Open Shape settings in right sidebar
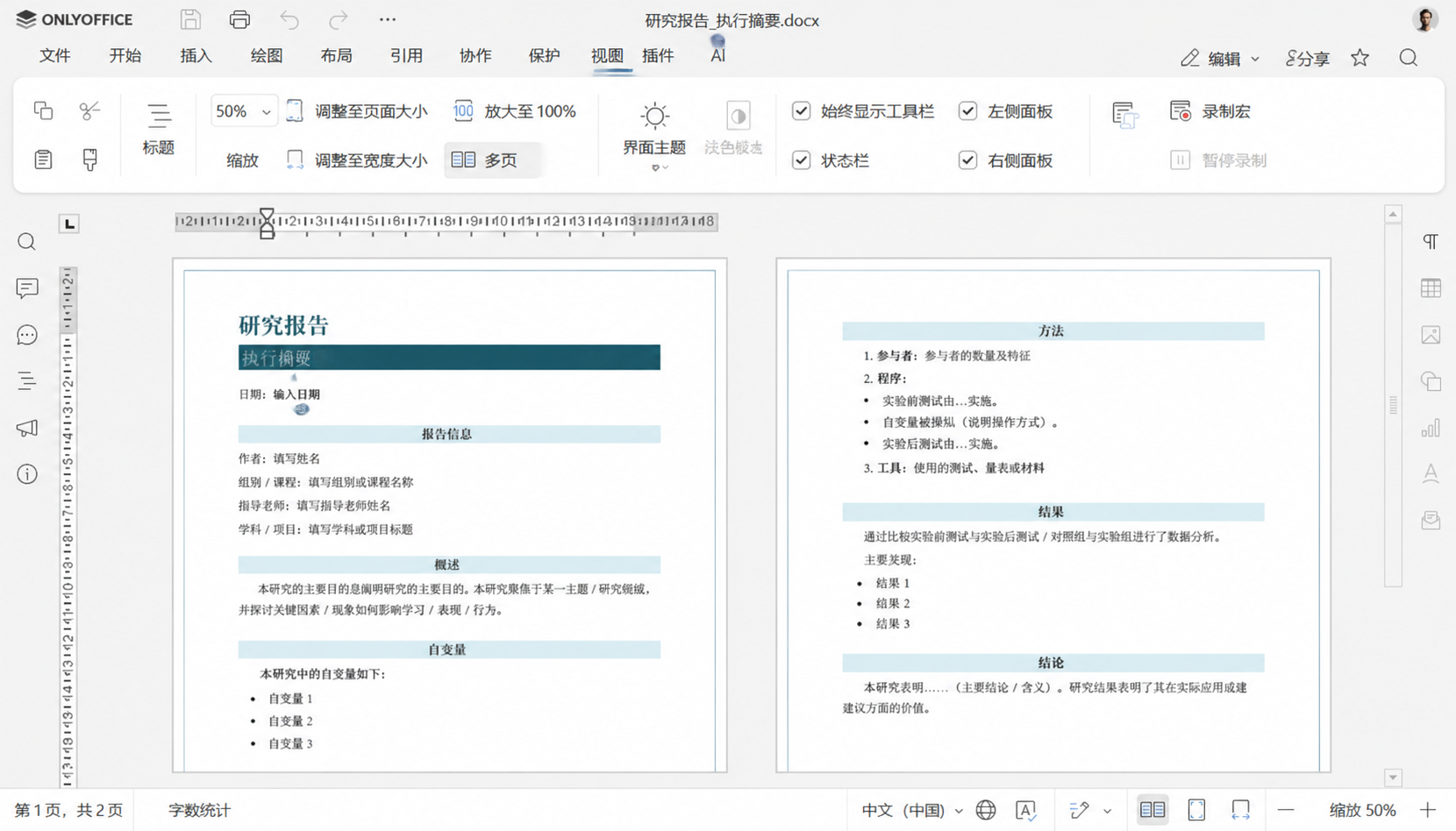 (1431, 381)
